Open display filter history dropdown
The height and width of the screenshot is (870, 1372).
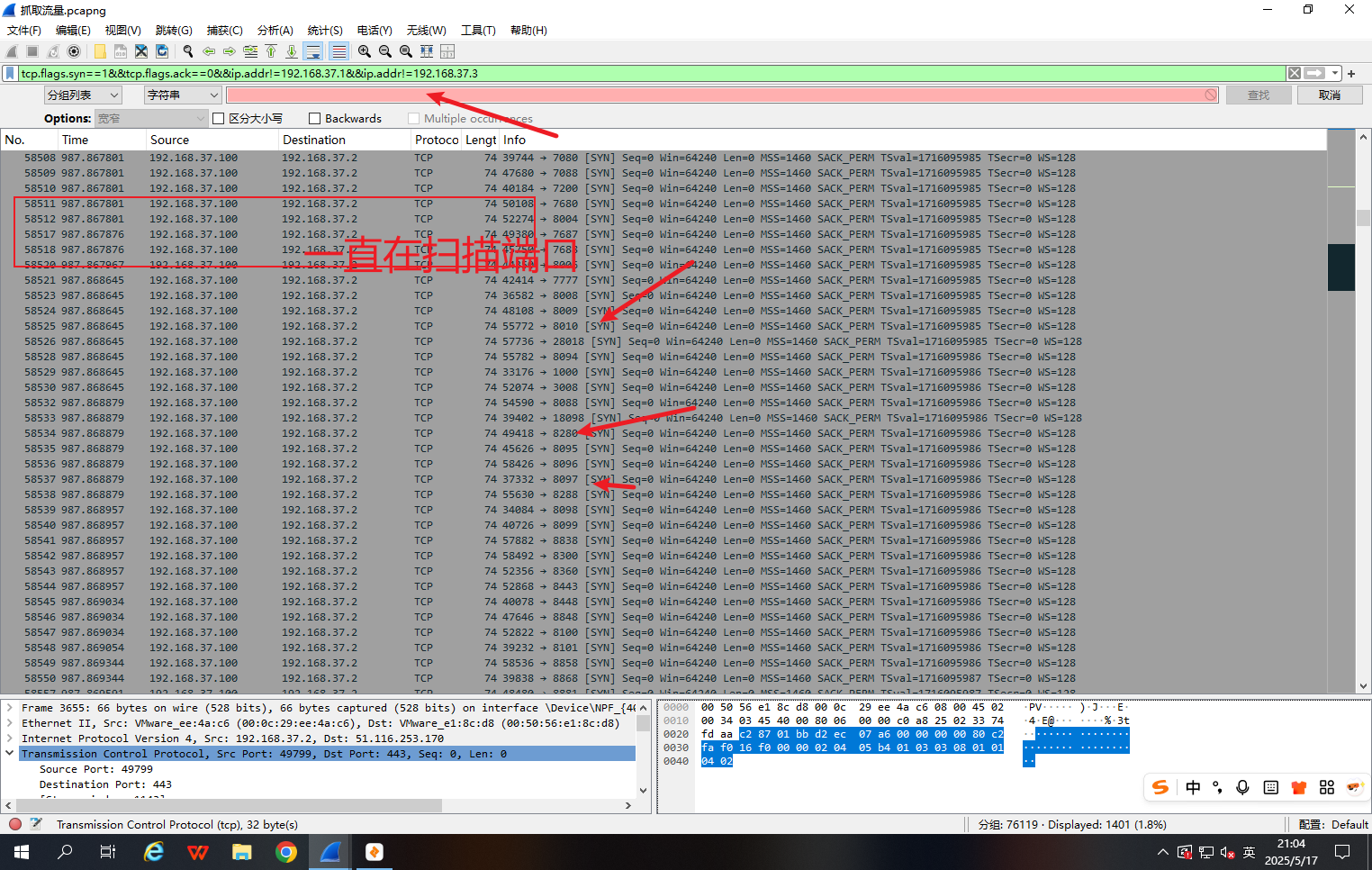coord(1336,73)
